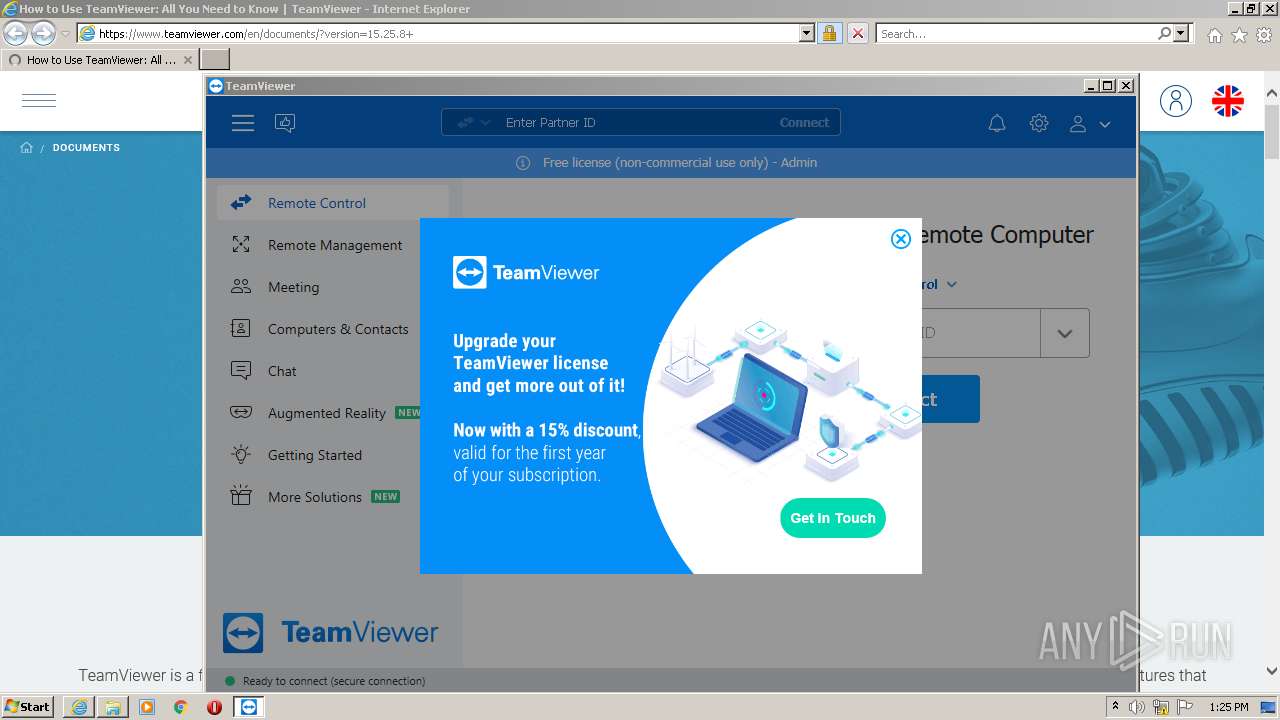Close the 'How to Use TeamViewer' tab
1280x720 pixels.
188,60
